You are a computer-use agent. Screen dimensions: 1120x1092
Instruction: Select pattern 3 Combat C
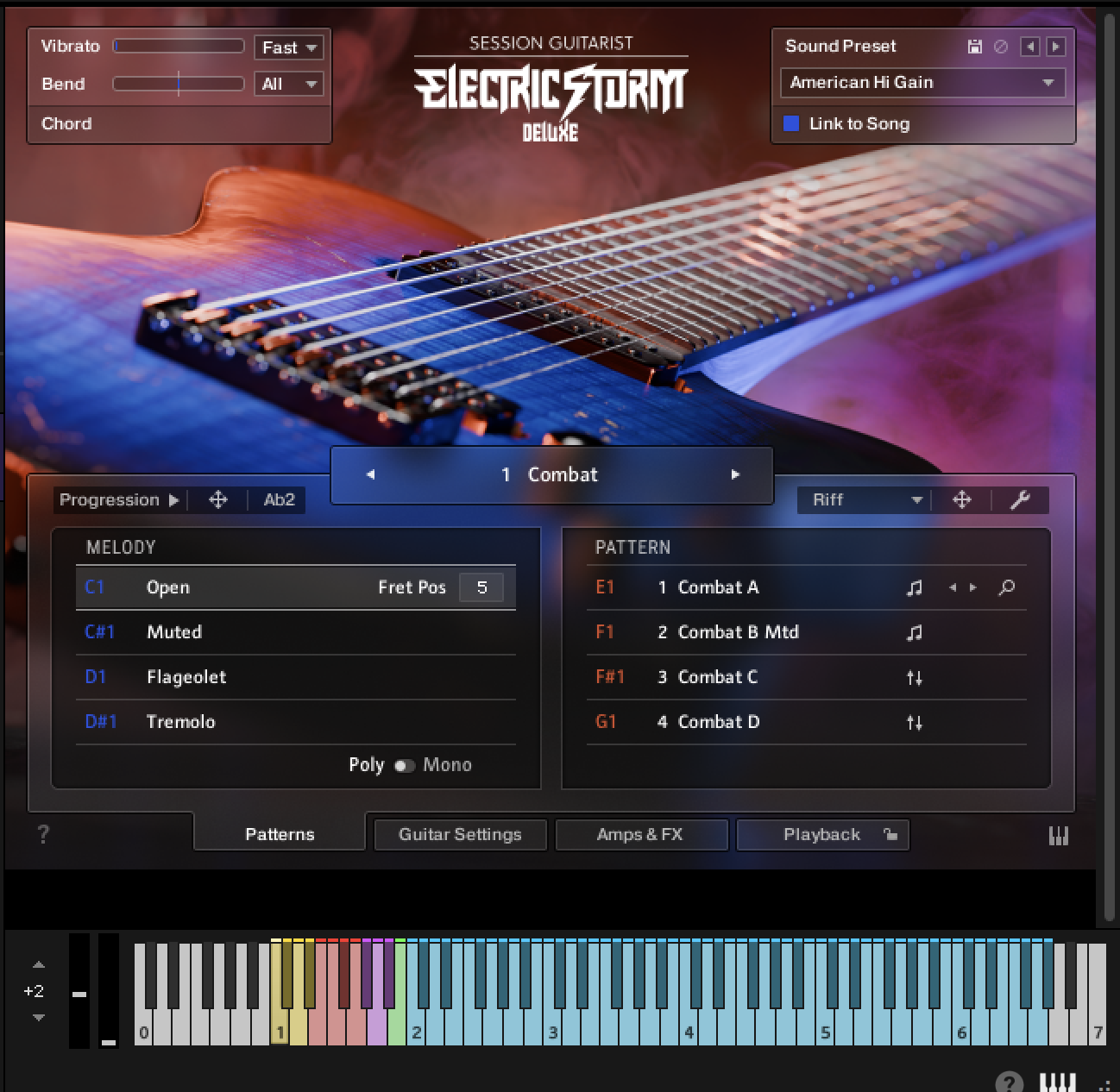click(x=806, y=677)
